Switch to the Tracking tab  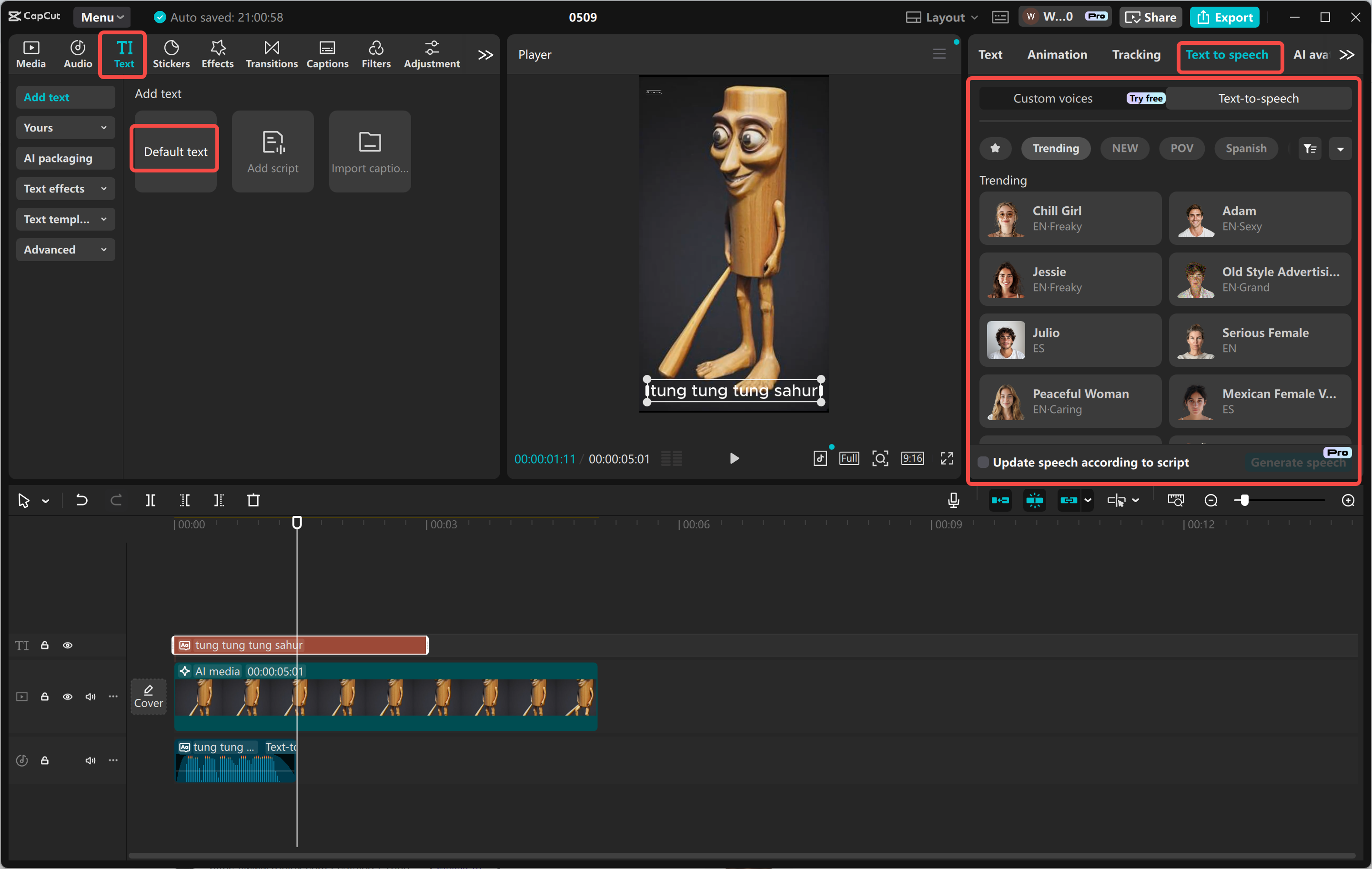(1136, 54)
